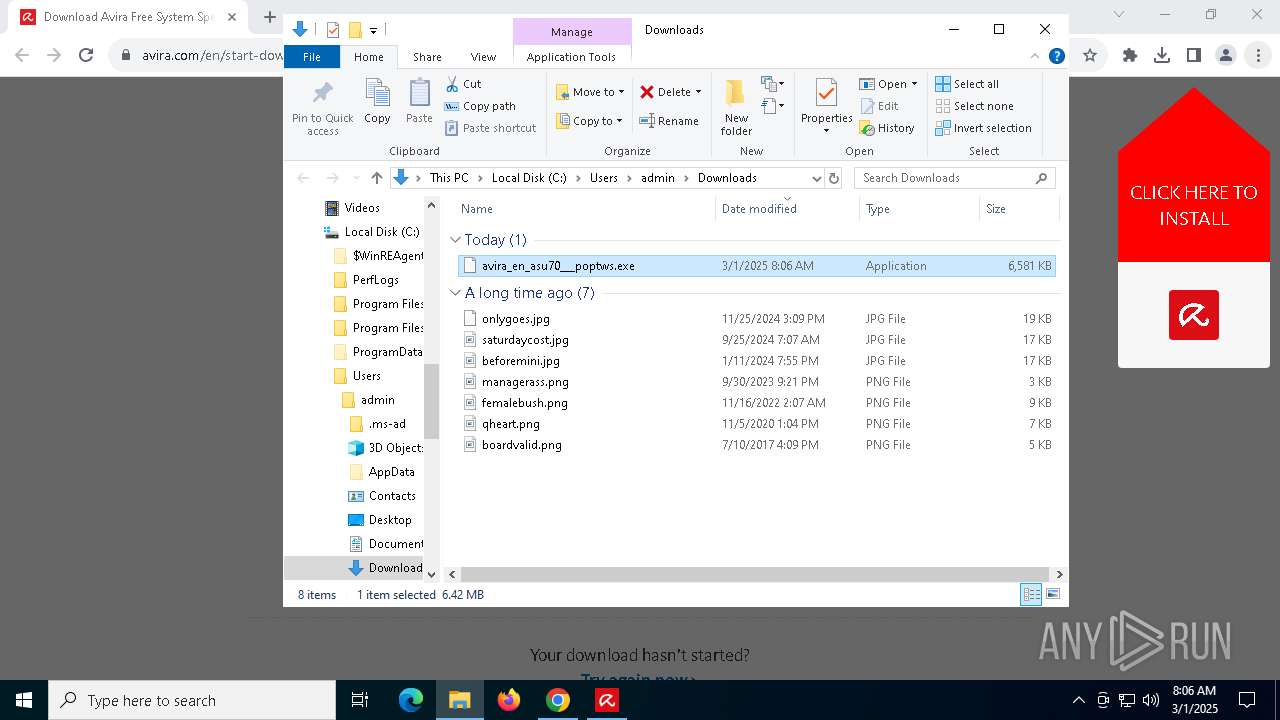The width and height of the screenshot is (1280, 720).
Task: Open the File menu tab
Action: point(312,57)
